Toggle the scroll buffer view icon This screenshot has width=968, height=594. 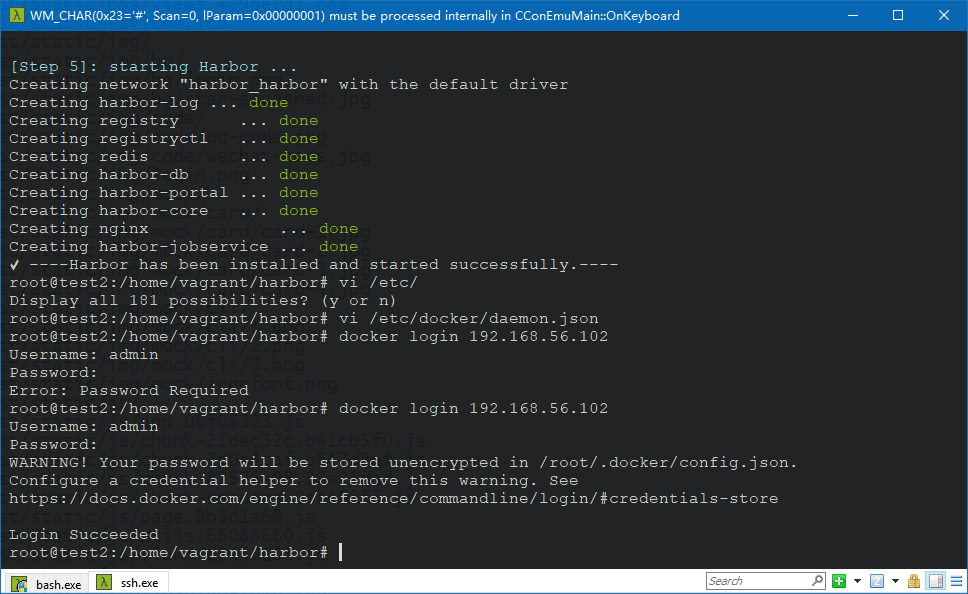coord(936,581)
